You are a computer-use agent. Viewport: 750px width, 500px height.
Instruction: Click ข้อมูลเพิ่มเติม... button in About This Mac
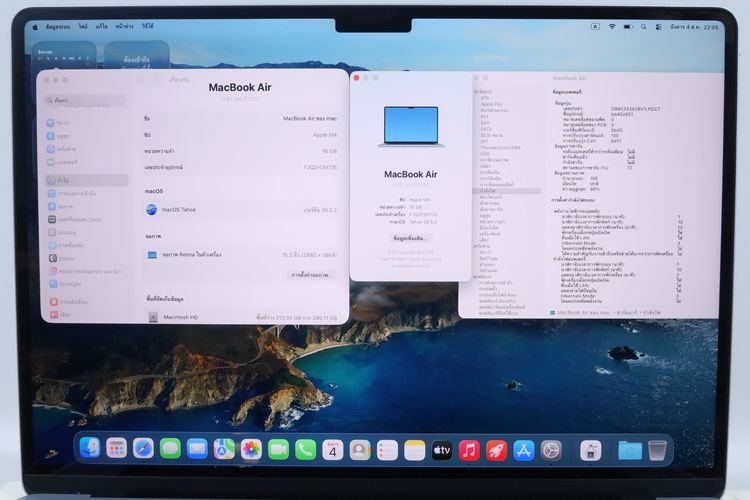click(409, 238)
